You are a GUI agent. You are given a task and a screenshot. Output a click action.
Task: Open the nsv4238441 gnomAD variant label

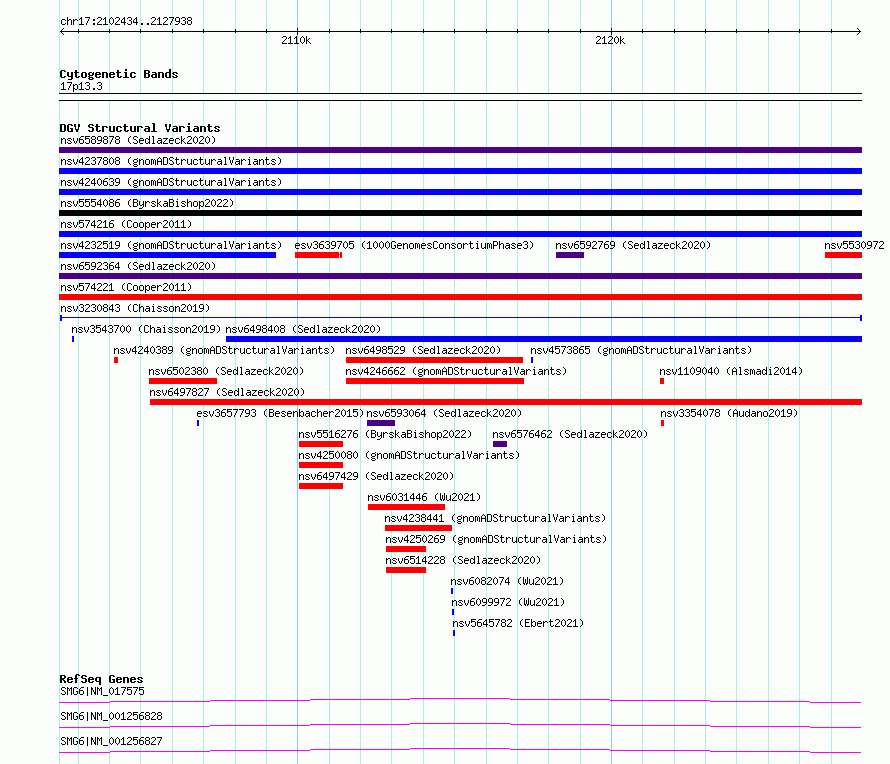coord(495,518)
